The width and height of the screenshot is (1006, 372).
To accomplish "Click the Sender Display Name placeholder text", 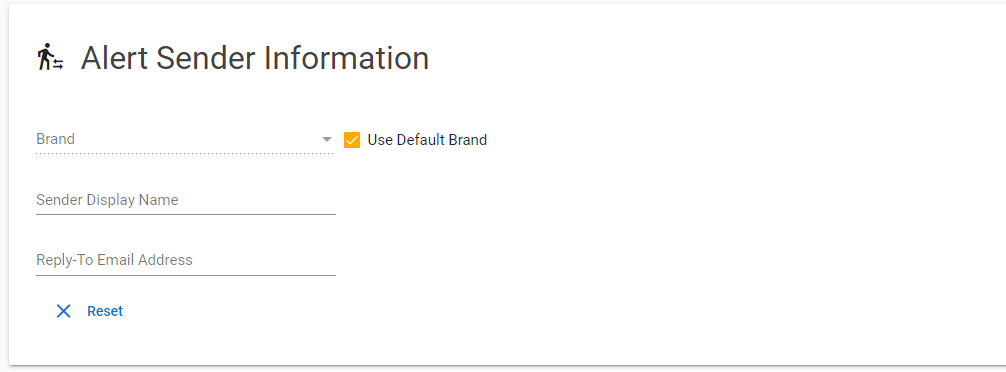I will coord(107,200).
